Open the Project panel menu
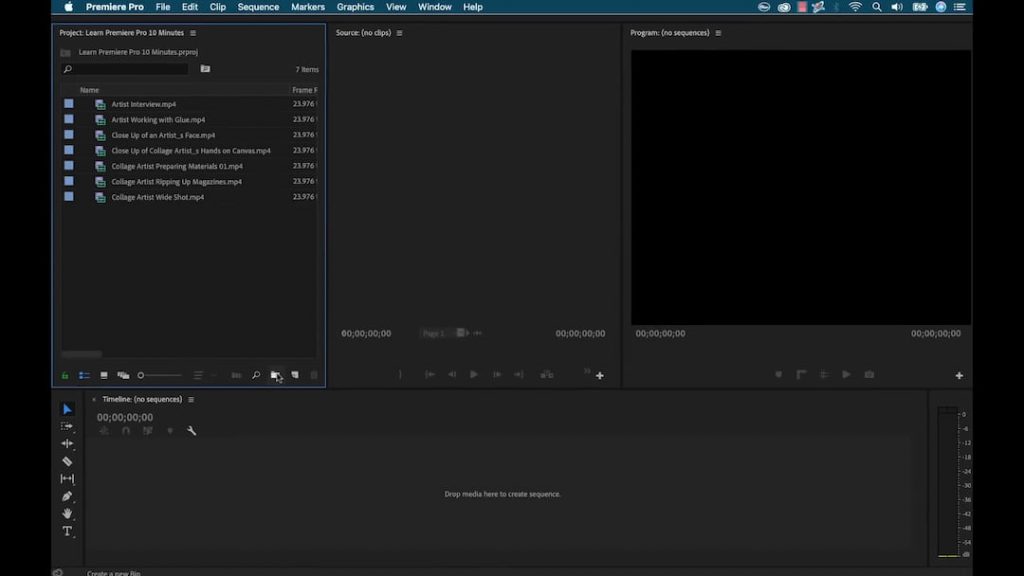 pos(191,31)
